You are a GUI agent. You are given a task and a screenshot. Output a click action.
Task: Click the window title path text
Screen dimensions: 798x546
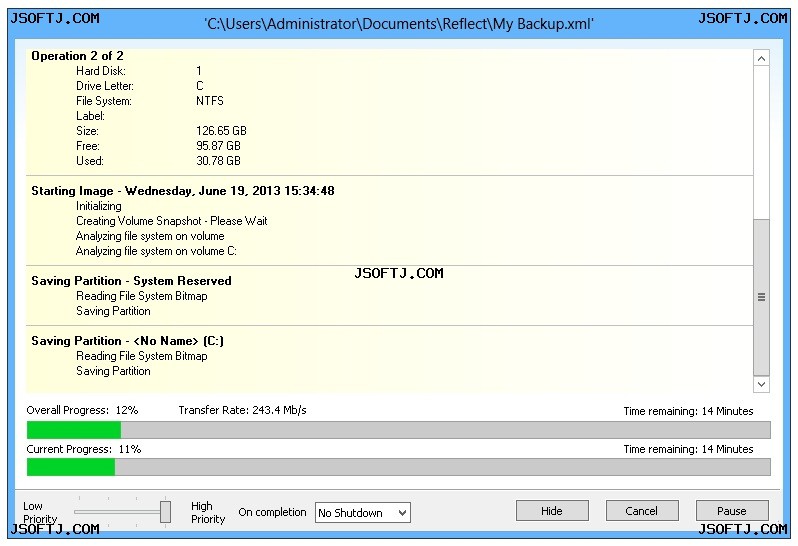pos(398,24)
